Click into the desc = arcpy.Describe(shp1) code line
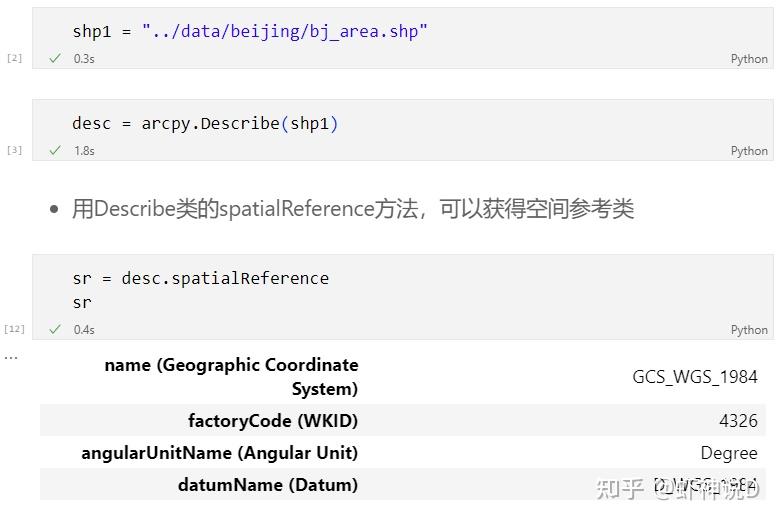Image resolution: width=780 pixels, height=521 pixels. tap(205, 124)
